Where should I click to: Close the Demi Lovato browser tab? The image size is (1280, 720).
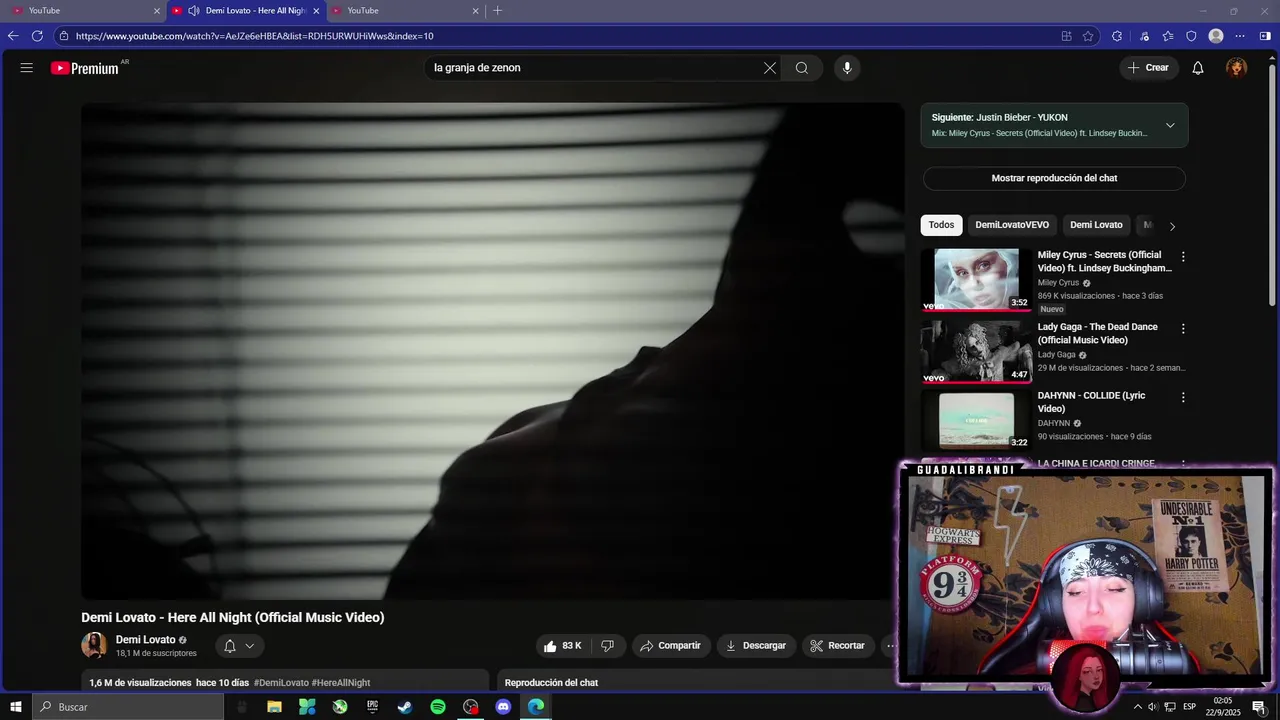316,11
